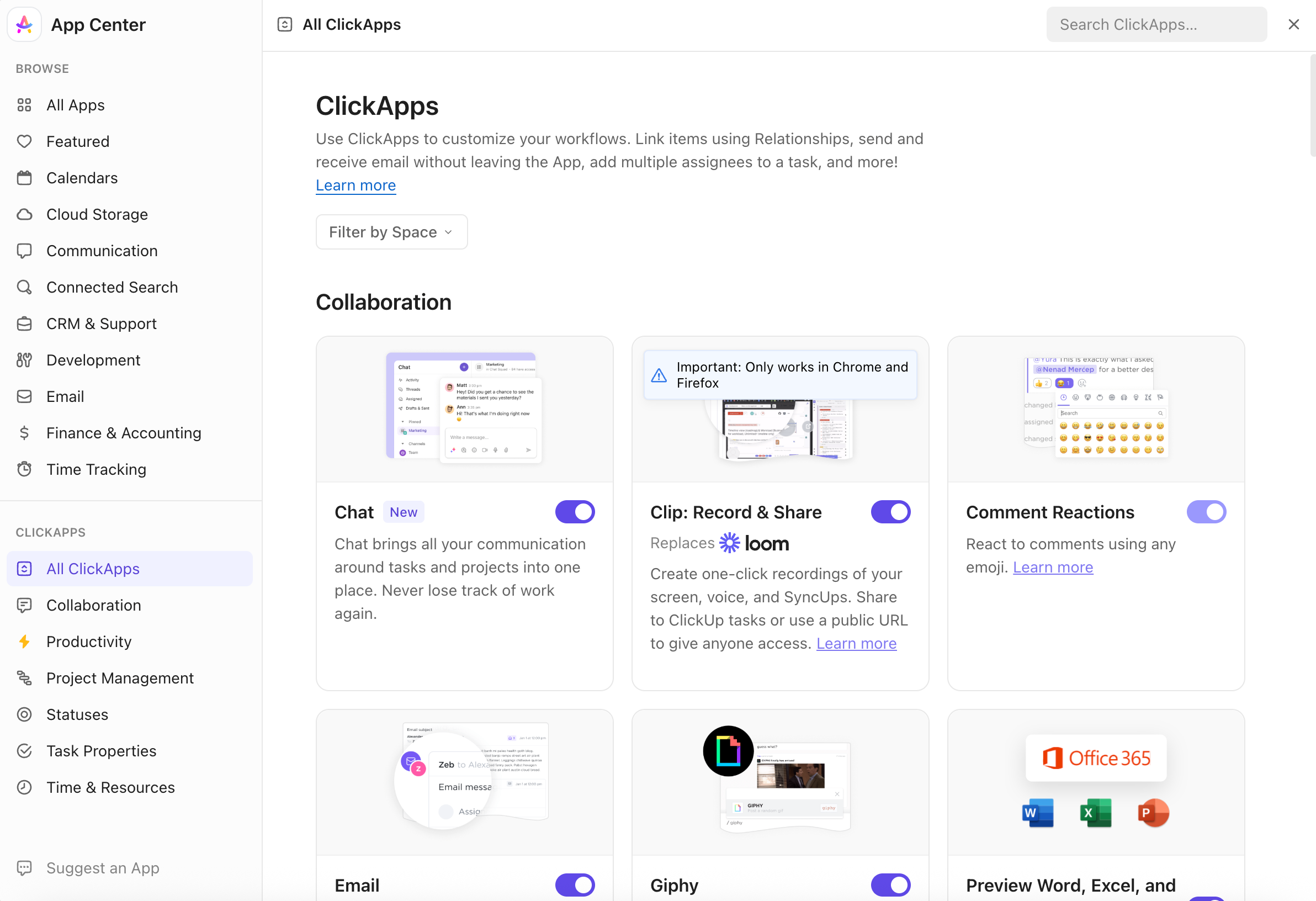Click the Cloud Storage cloud icon
This screenshot has height=901, width=1316.
pos(24,215)
